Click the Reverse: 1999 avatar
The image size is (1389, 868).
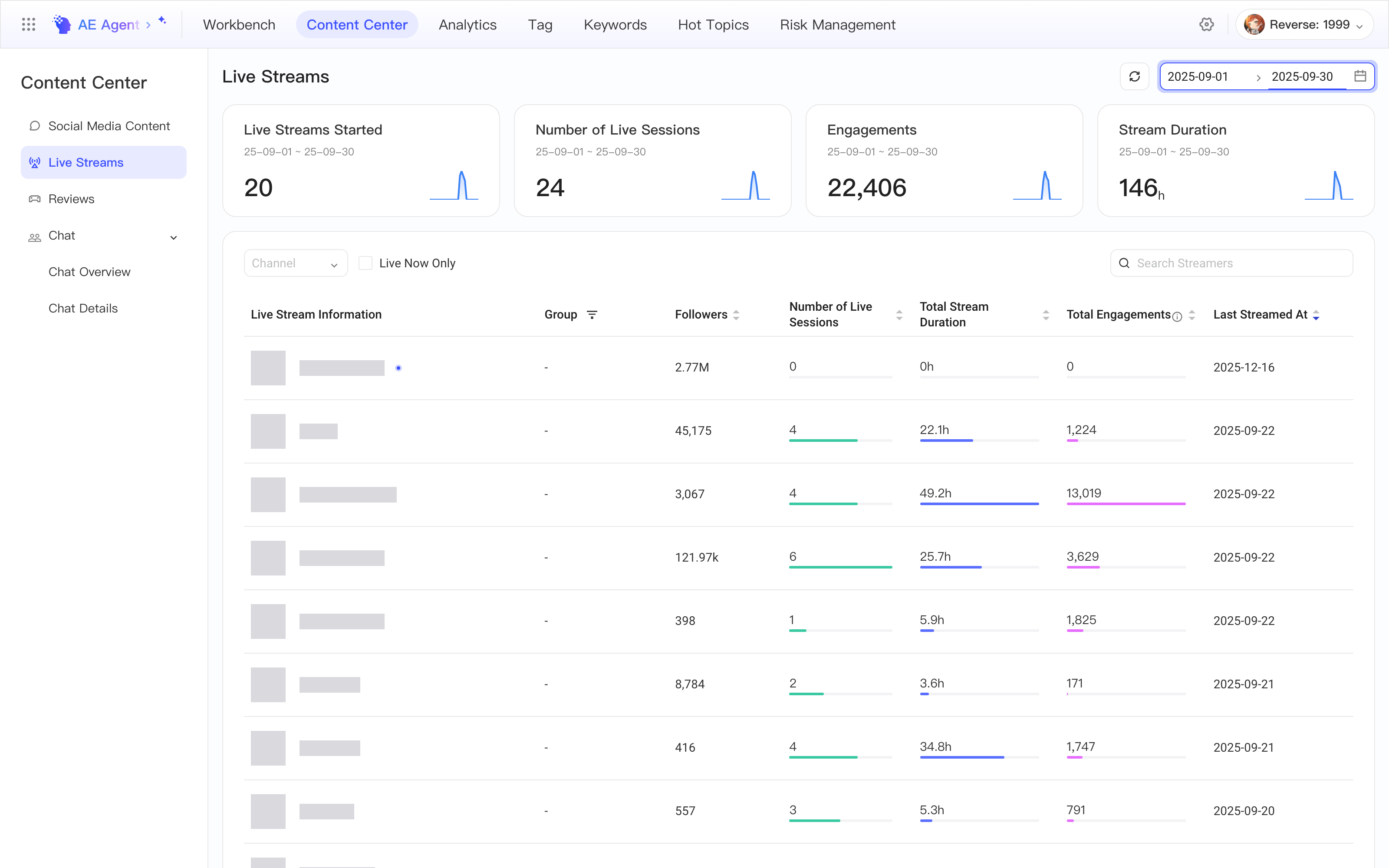pos(1254,24)
